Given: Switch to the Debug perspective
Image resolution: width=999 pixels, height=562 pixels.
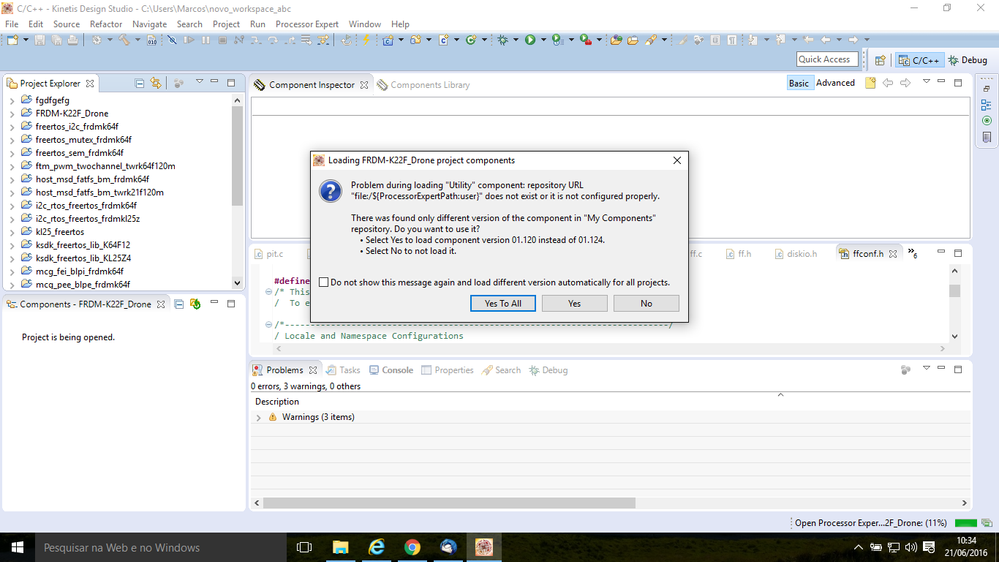Looking at the screenshot, I should coord(968,60).
